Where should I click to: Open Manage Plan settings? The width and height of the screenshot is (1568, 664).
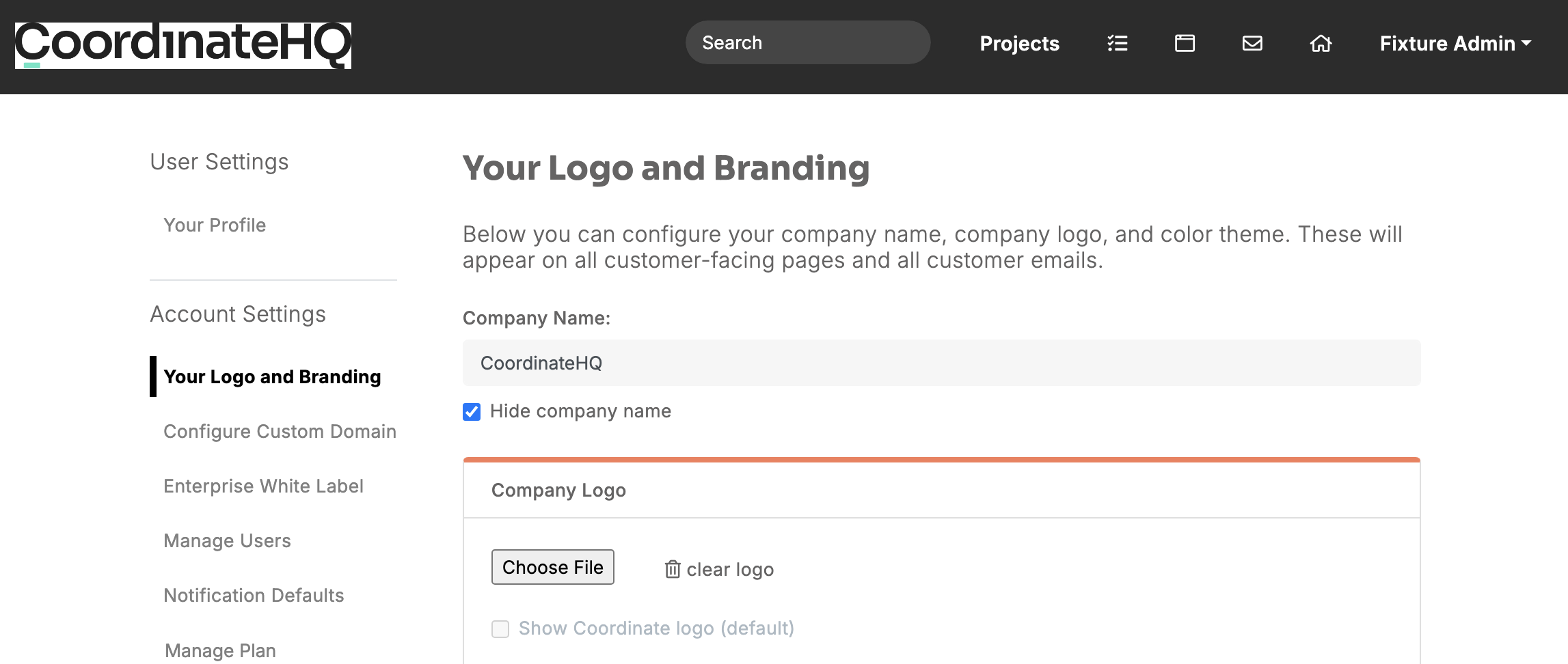(220, 650)
